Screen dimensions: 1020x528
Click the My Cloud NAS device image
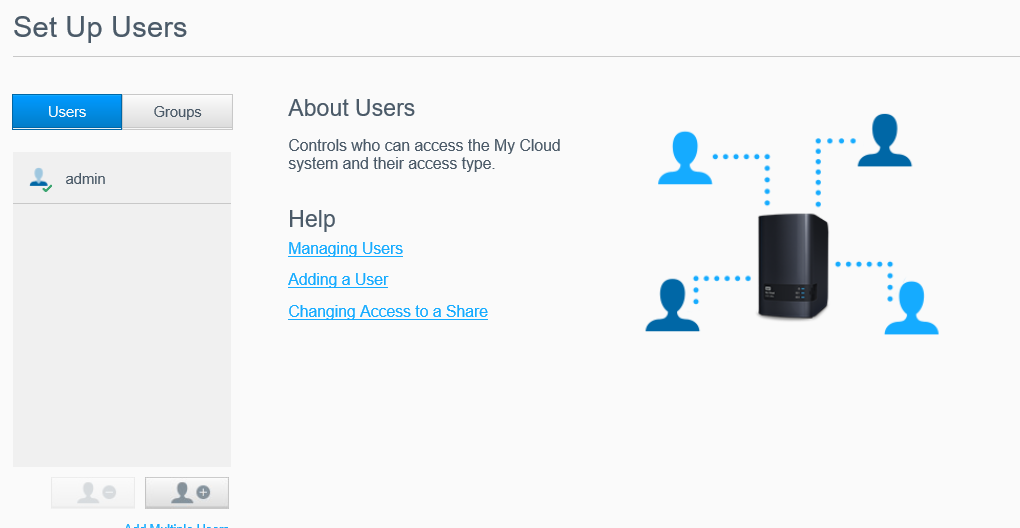[x=792, y=267]
